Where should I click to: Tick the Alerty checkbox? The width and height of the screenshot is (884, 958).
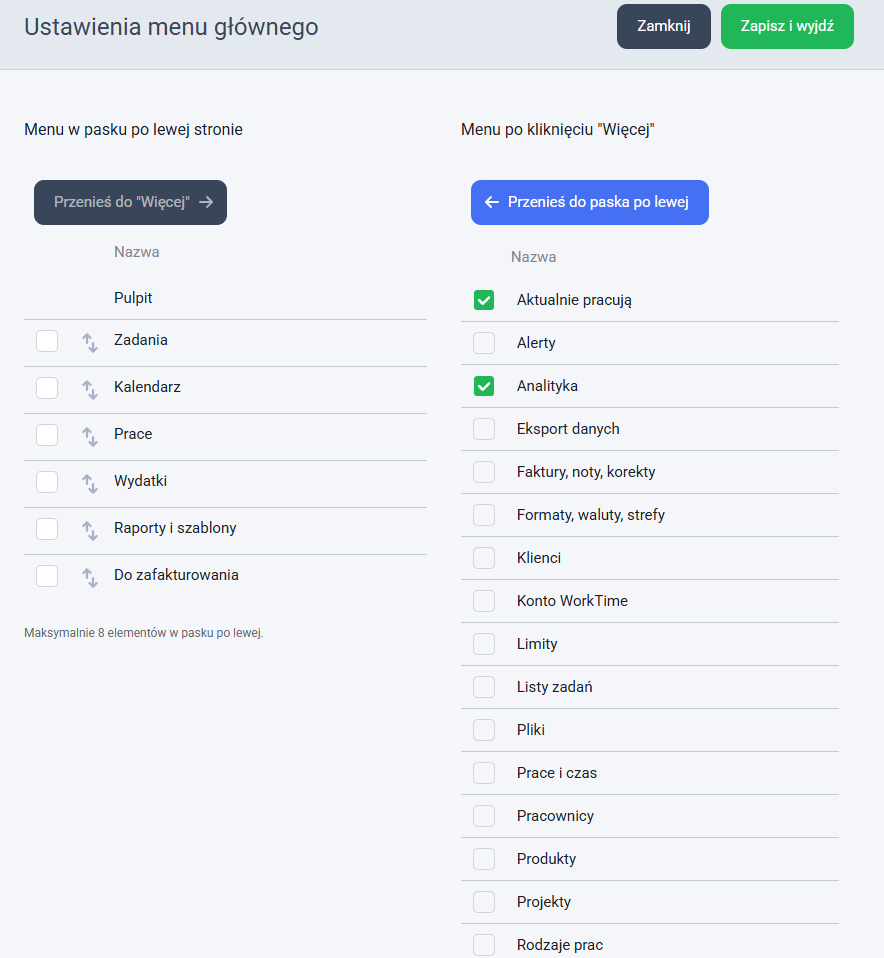point(484,343)
